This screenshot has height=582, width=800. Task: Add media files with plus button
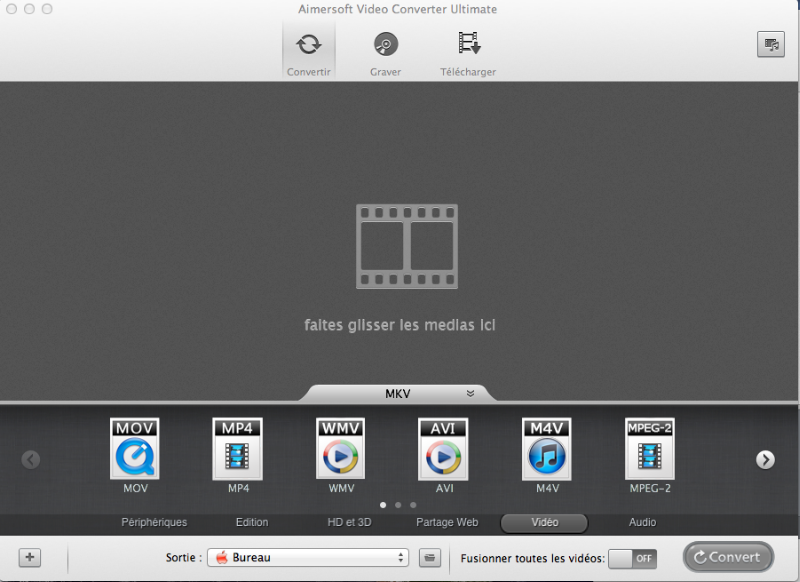(x=30, y=557)
